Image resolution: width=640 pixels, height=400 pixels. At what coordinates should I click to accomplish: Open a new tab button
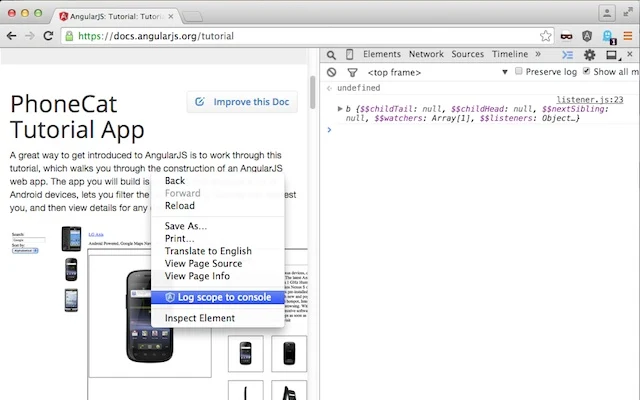click(192, 16)
